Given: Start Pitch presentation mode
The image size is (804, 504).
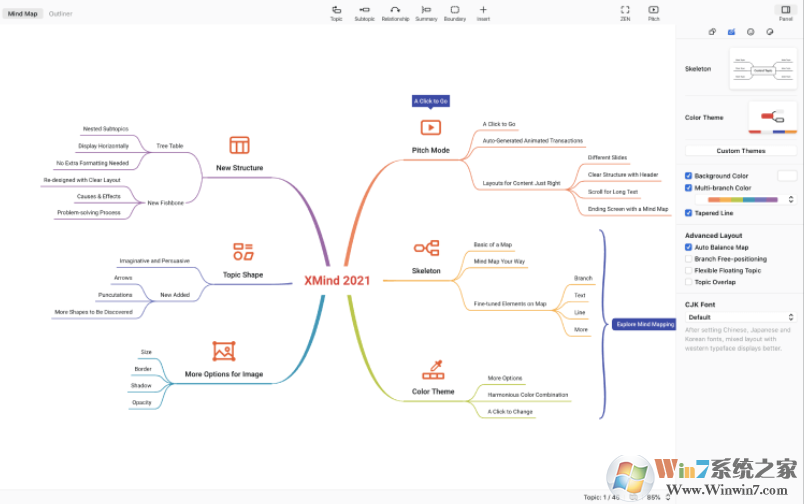Looking at the screenshot, I should pos(654,12).
